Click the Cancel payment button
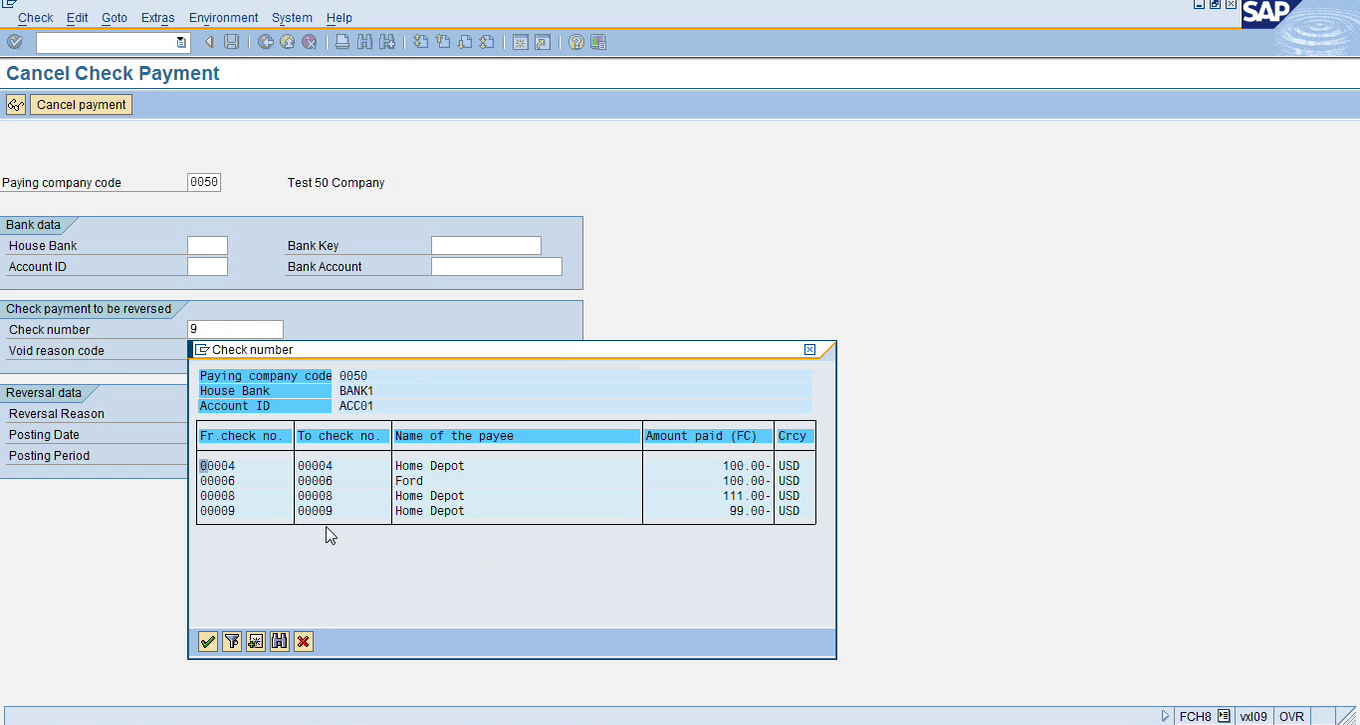1360x725 pixels. click(81, 104)
